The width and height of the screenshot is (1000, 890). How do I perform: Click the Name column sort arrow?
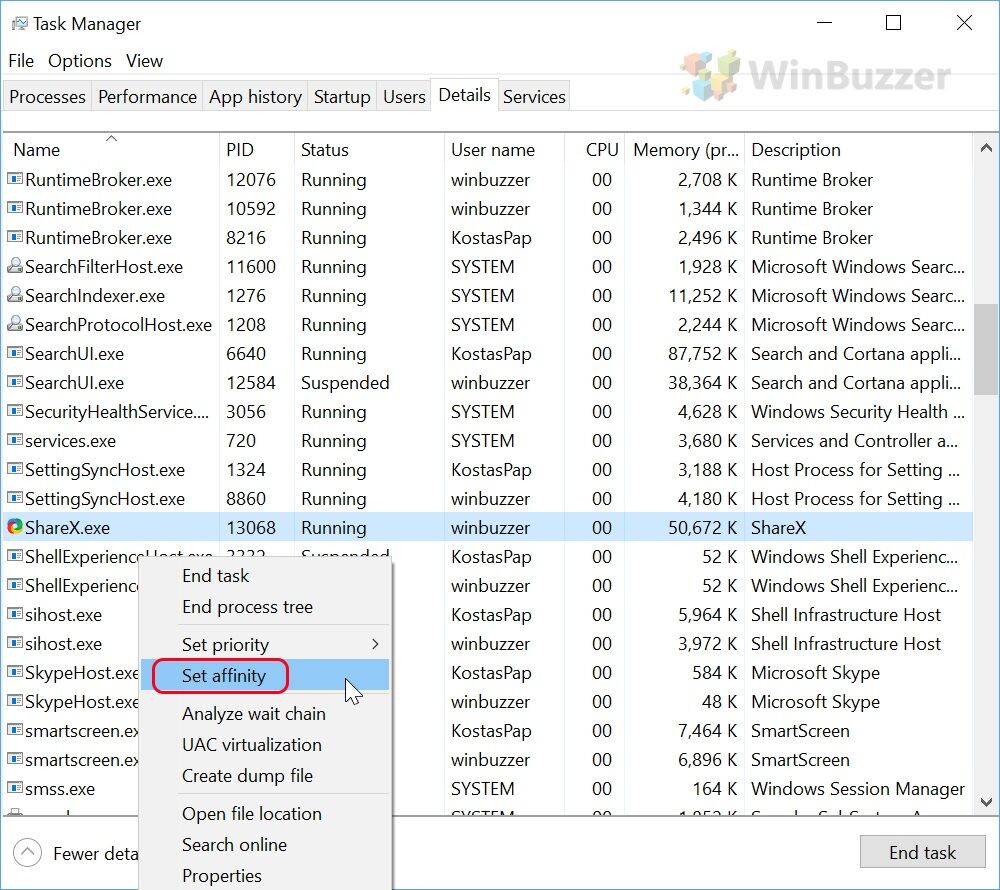click(x=110, y=138)
